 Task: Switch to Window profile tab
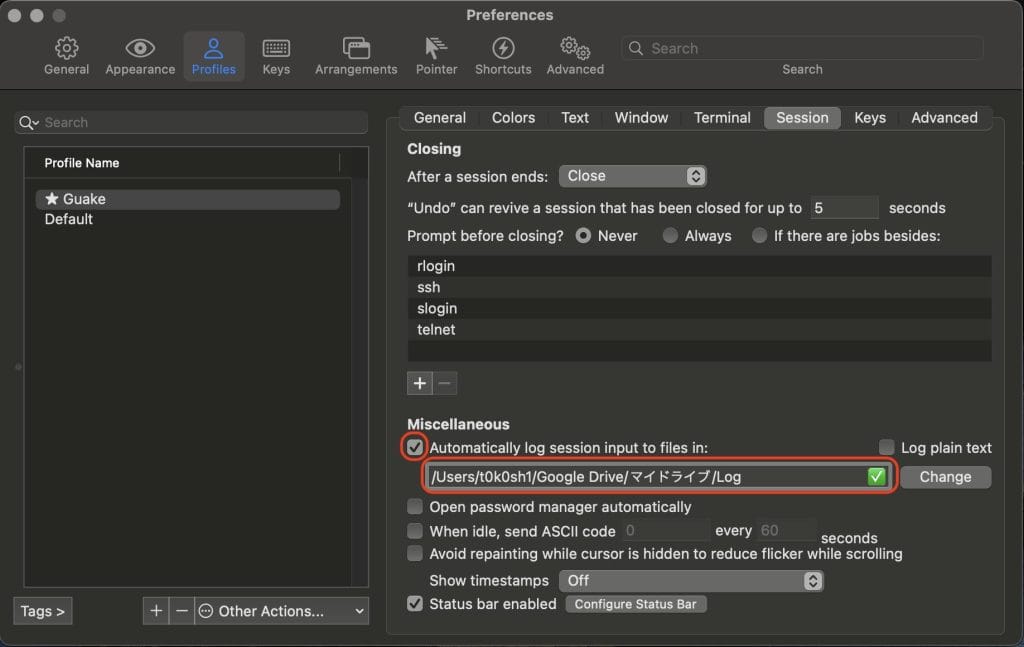pyautogui.click(x=641, y=118)
